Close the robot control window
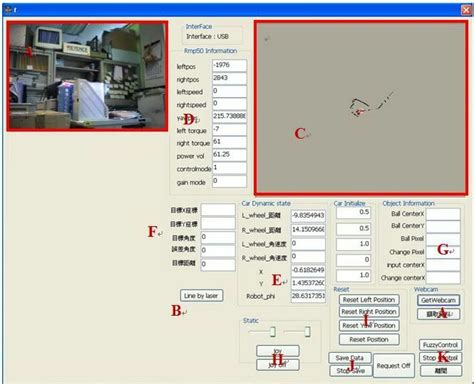This screenshot has width=474, height=384. click(466, 10)
